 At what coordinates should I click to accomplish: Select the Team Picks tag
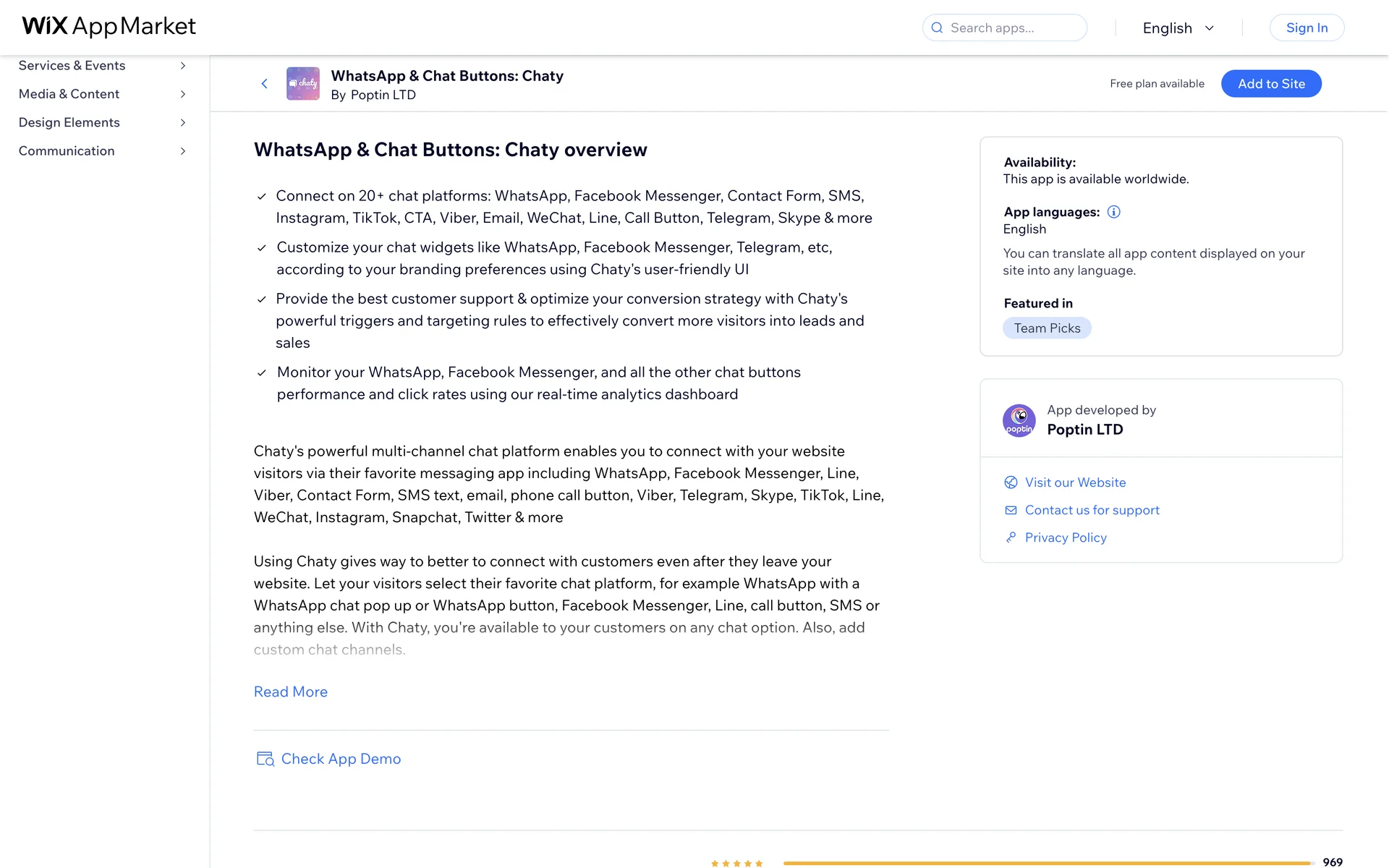[1046, 328]
